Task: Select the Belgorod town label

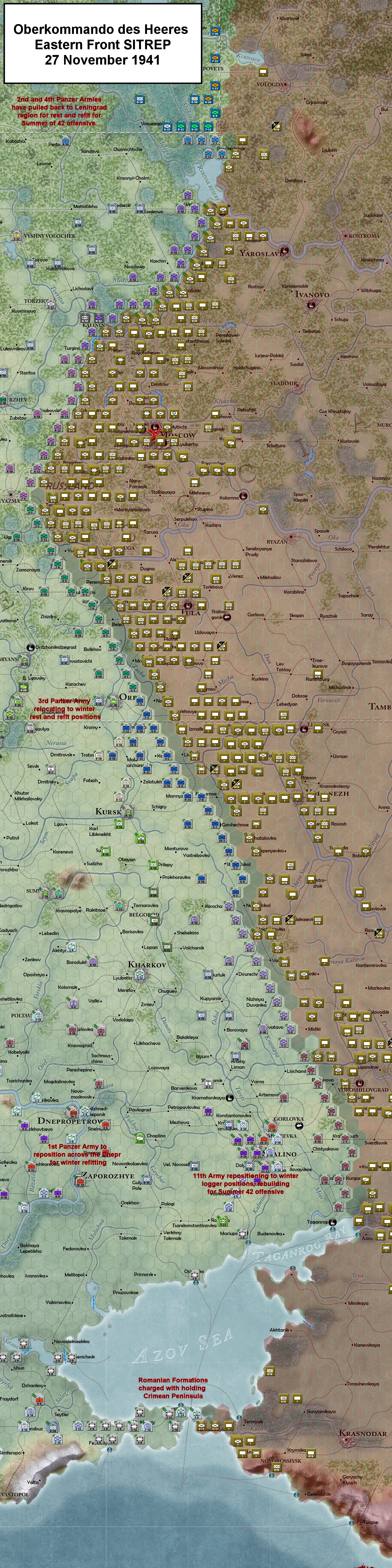Action: [x=144, y=914]
